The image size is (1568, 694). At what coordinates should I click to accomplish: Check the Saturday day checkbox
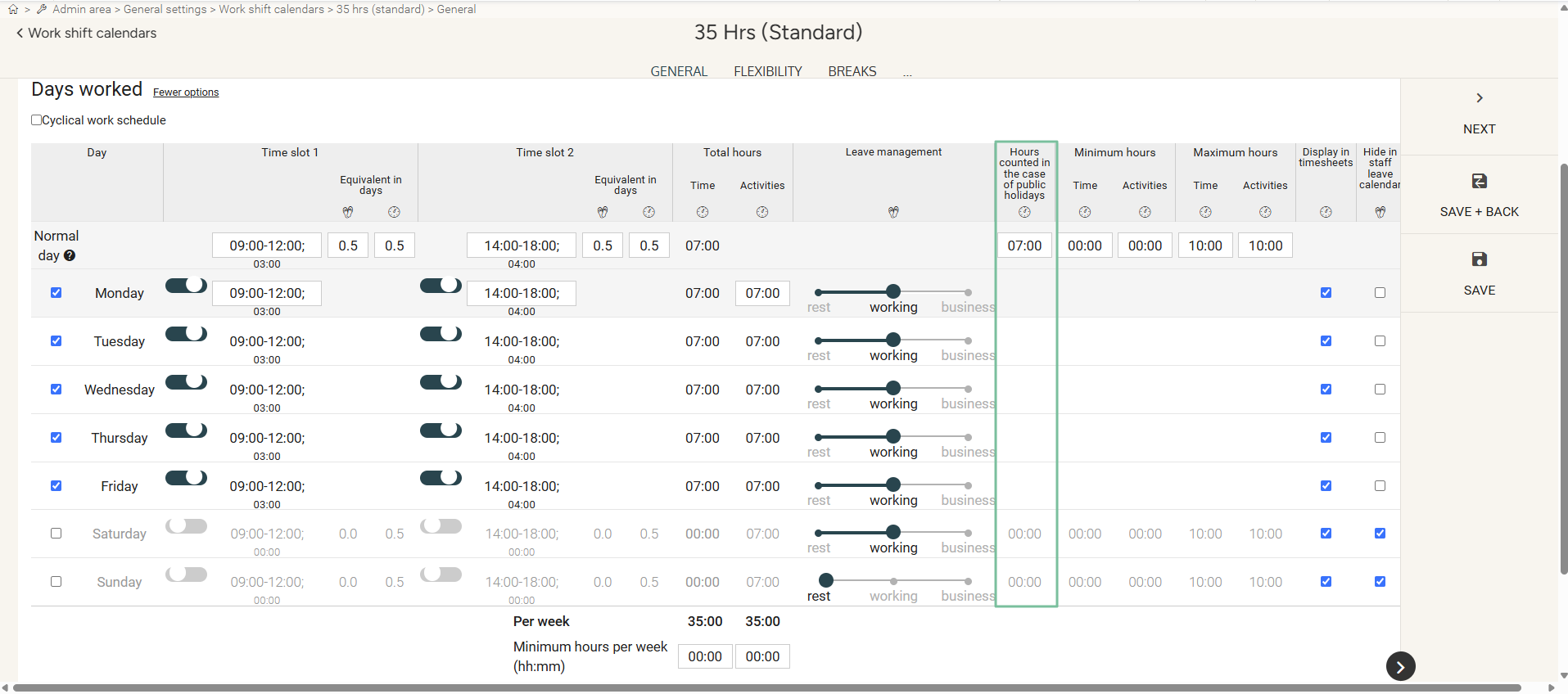(56, 534)
